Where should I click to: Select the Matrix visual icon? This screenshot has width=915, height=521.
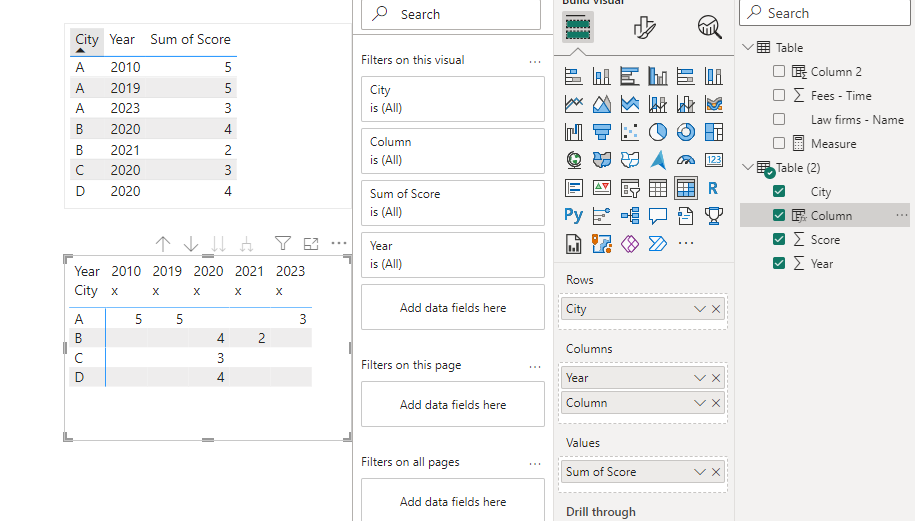tap(686, 188)
